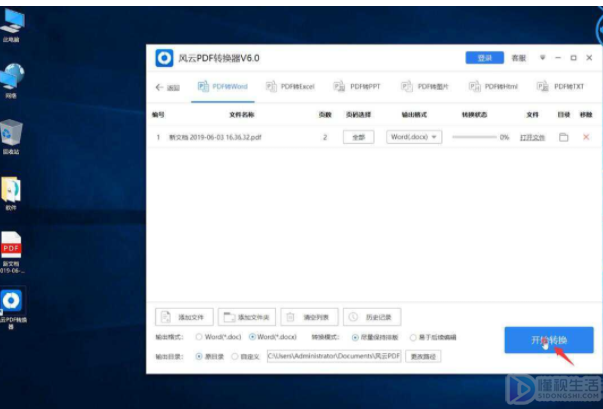Switch to the PDF转图片 tab
This screenshot has width=603, height=409.
click(x=425, y=86)
